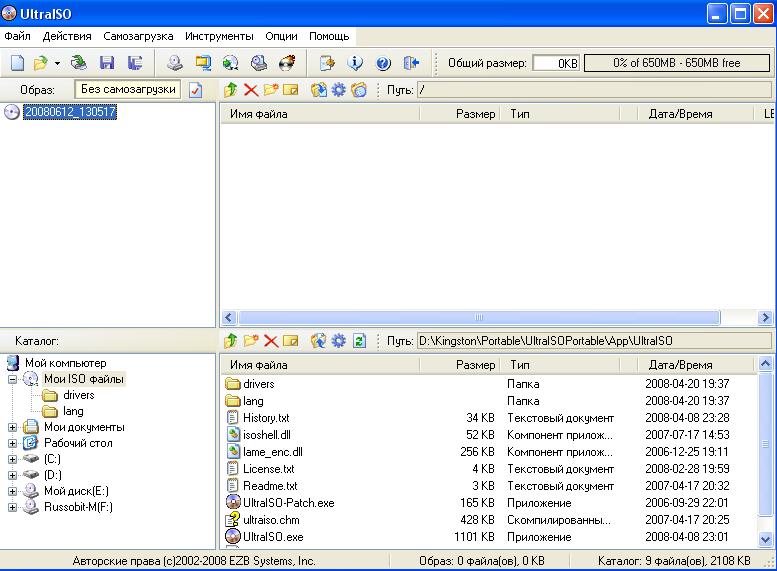Open the recent files dropdown arrow beside Open

click(57, 63)
